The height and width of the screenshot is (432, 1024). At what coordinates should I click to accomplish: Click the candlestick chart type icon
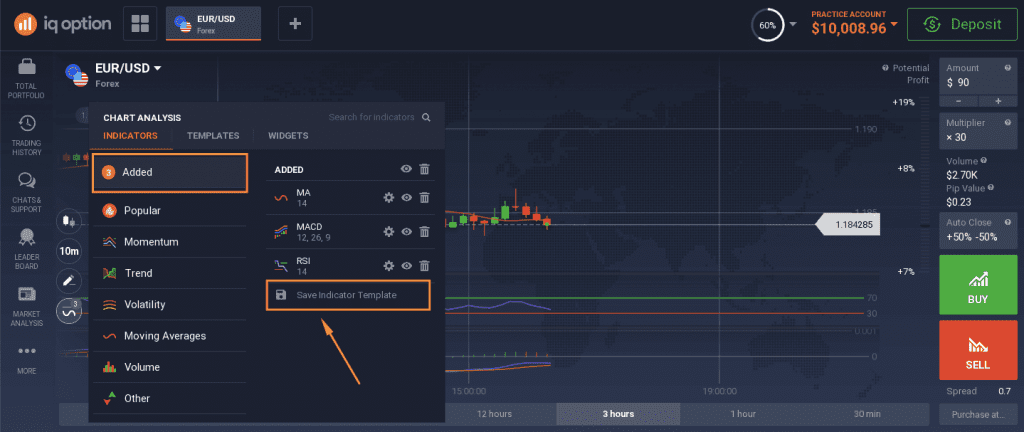coord(69,221)
